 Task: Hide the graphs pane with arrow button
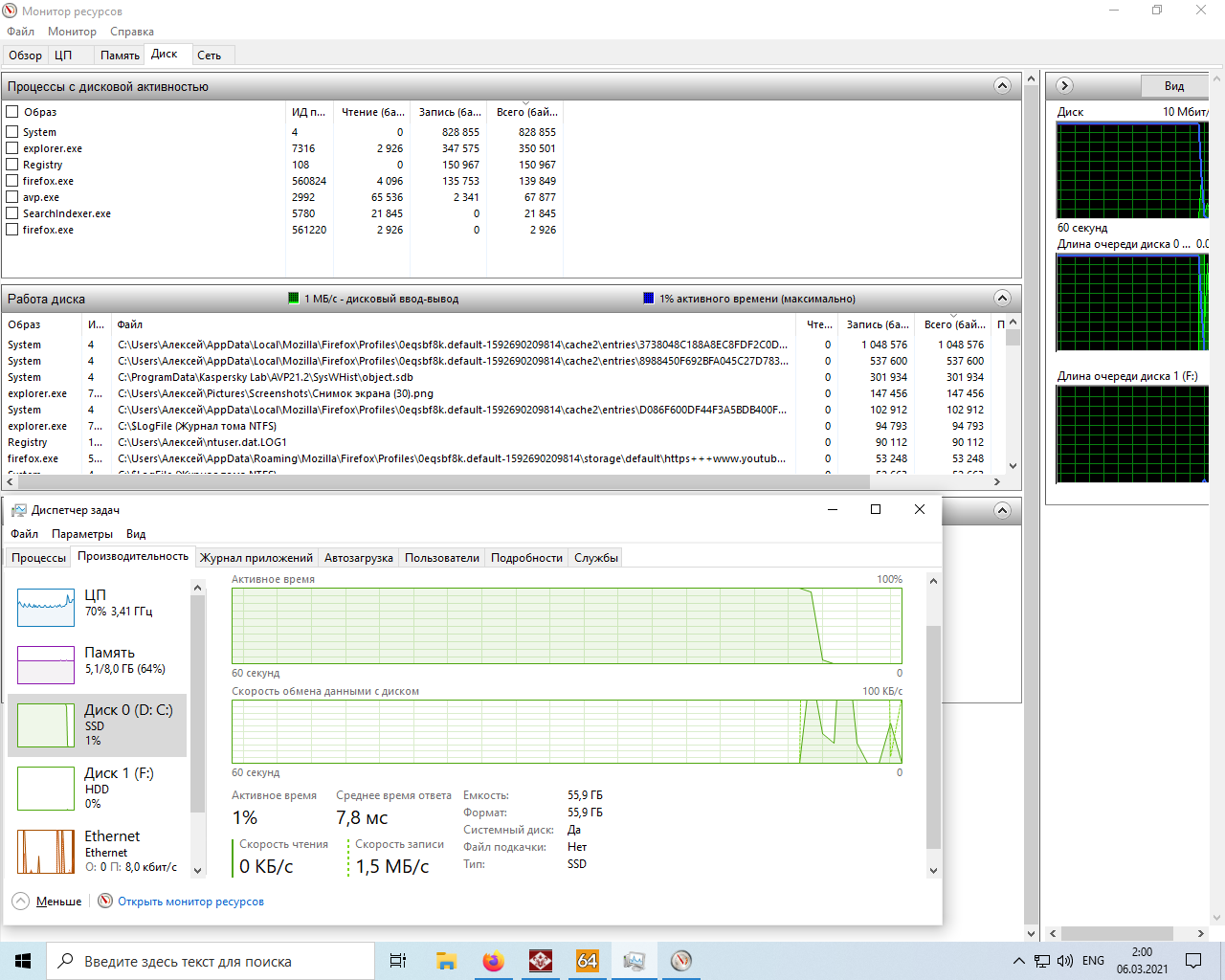[x=1064, y=86]
